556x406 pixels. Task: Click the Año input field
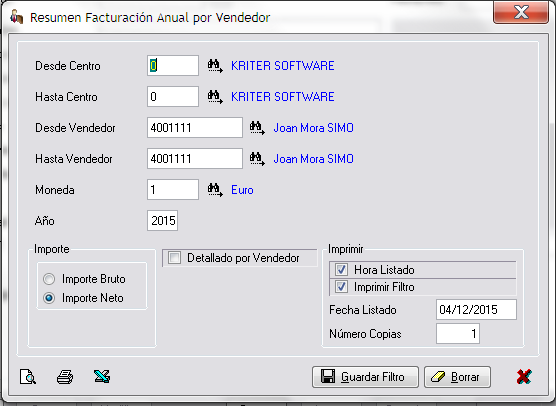[162, 221]
